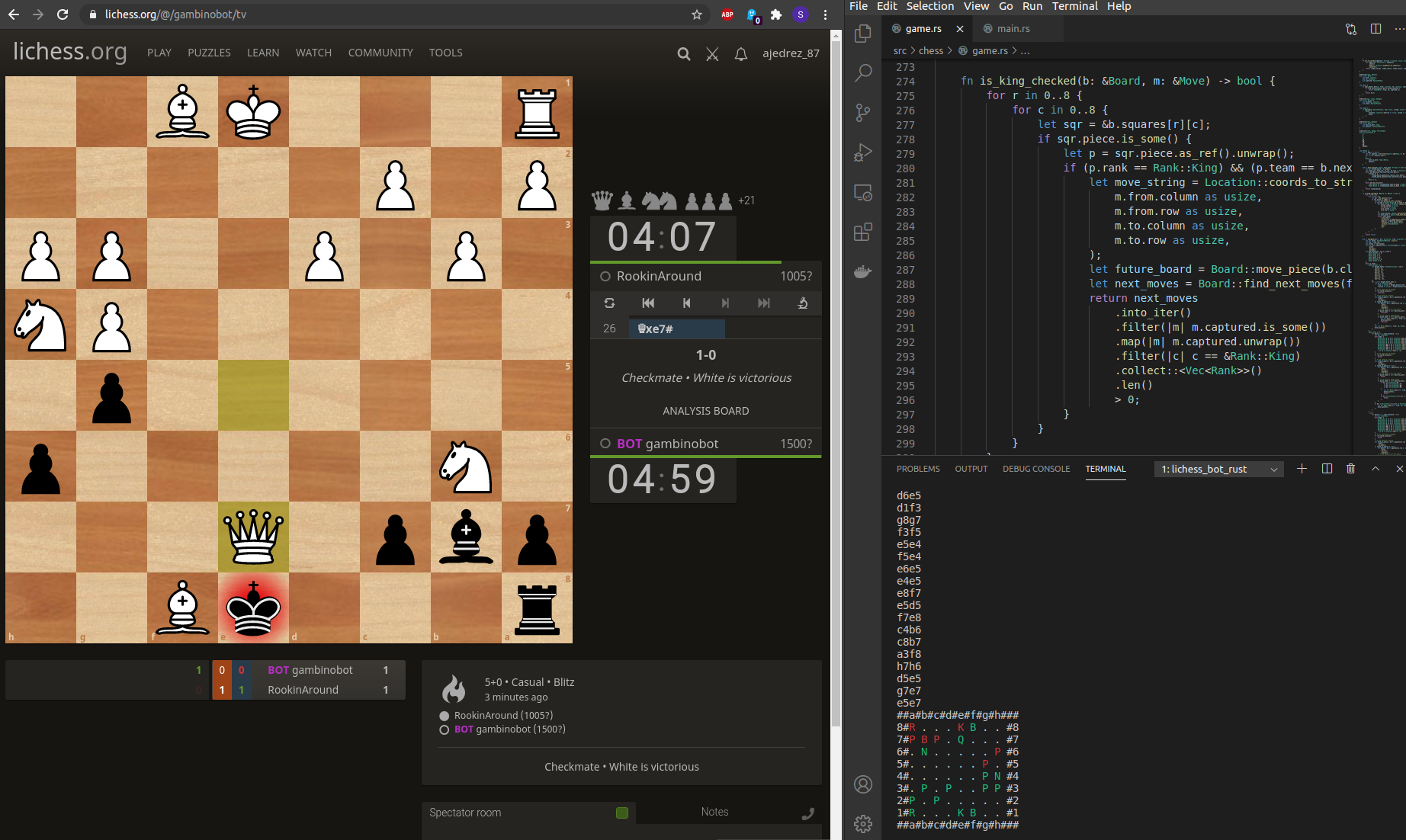Open analysis microscope icon
The width and height of the screenshot is (1406, 840).
click(802, 303)
